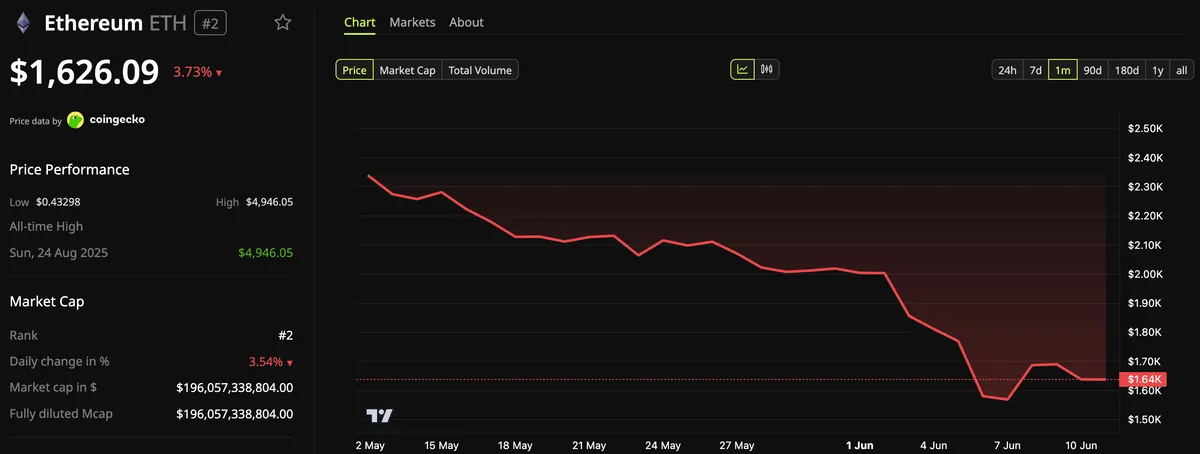Click the Price Performance heading

click(x=69, y=170)
